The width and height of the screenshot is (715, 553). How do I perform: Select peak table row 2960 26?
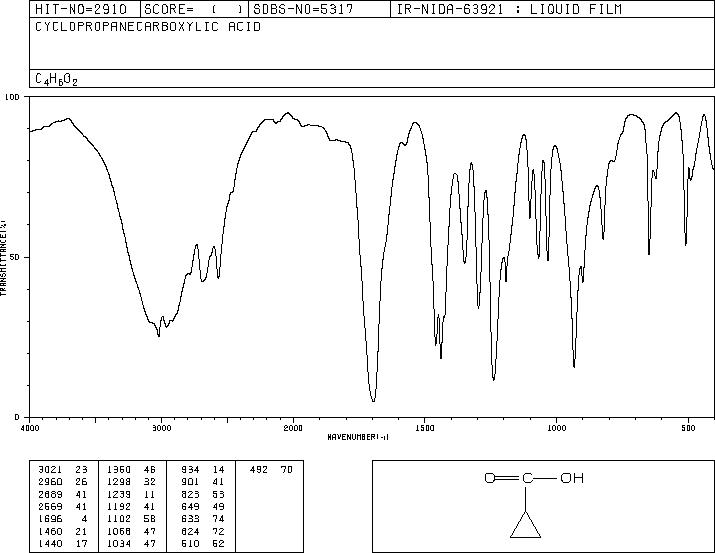tap(63, 482)
